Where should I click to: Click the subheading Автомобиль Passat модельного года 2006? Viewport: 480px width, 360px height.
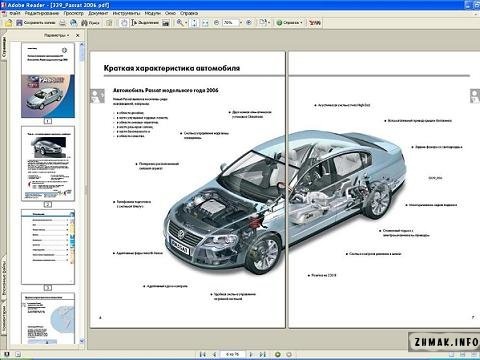[x=166, y=90]
